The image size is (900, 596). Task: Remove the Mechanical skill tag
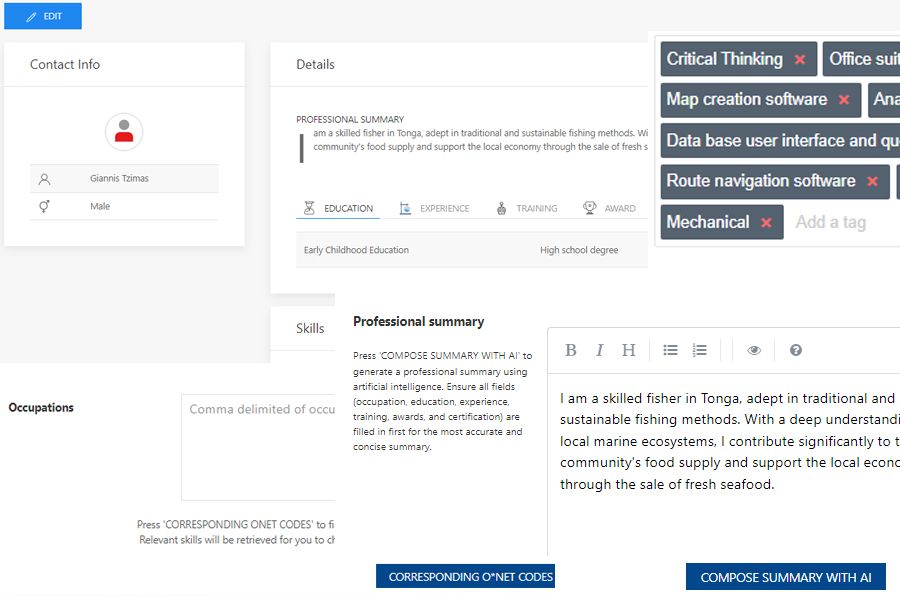point(766,222)
